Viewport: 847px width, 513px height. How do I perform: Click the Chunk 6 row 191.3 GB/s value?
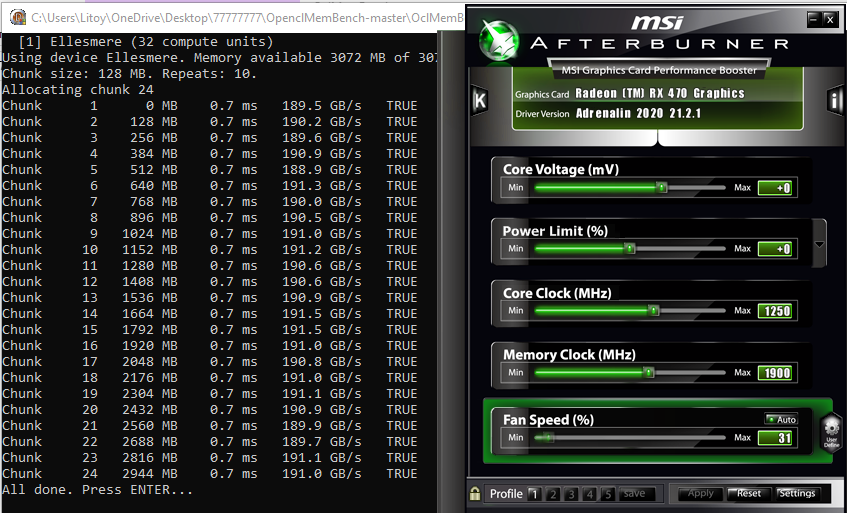pos(321,186)
